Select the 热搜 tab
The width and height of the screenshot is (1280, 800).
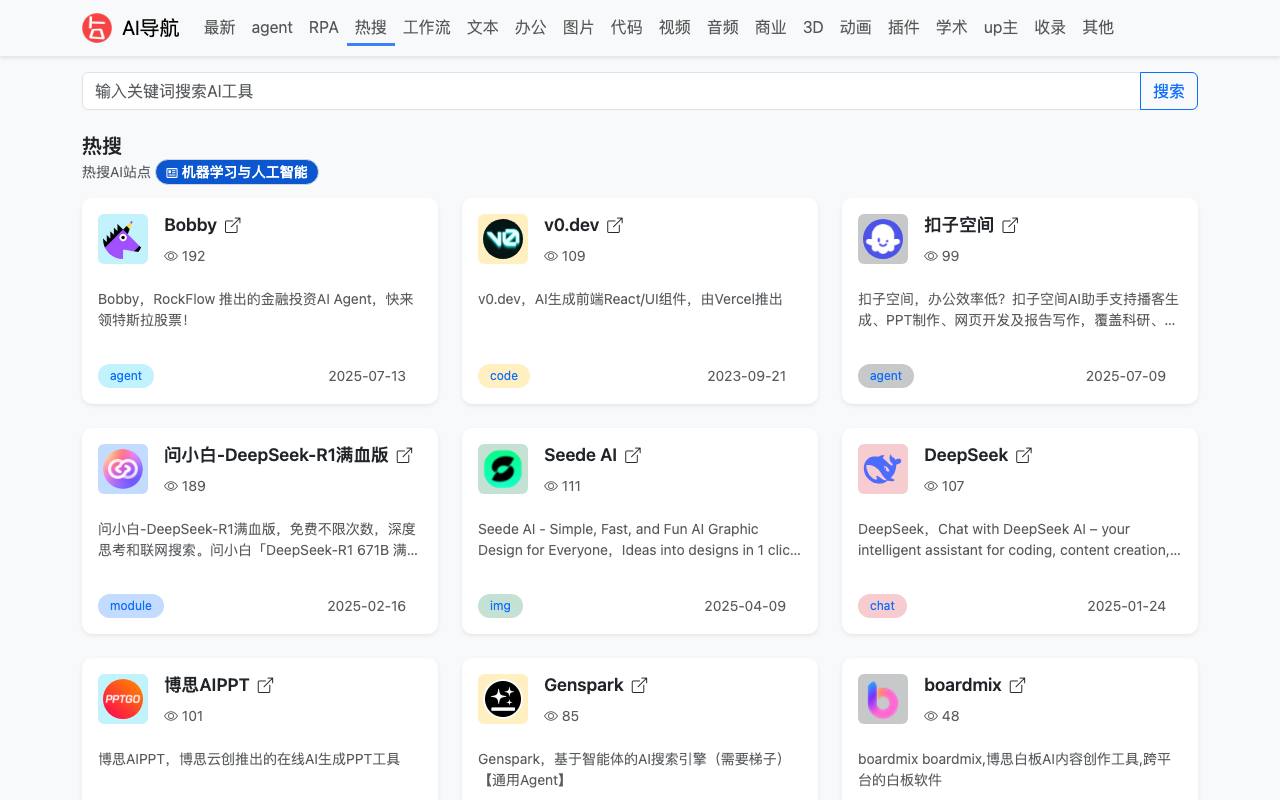(x=371, y=28)
